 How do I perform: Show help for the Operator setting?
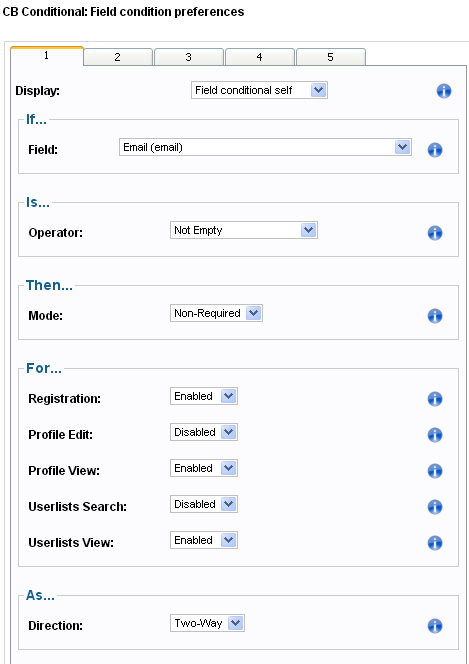[435, 233]
